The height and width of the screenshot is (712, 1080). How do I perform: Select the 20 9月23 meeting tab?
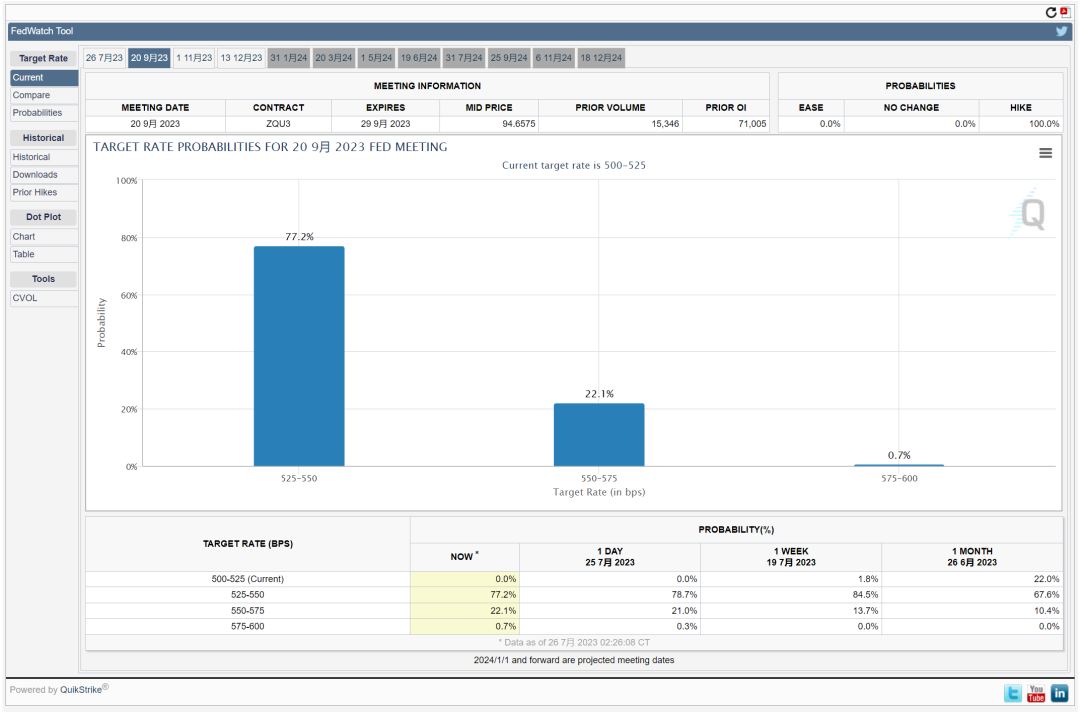[x=149, y=58]
